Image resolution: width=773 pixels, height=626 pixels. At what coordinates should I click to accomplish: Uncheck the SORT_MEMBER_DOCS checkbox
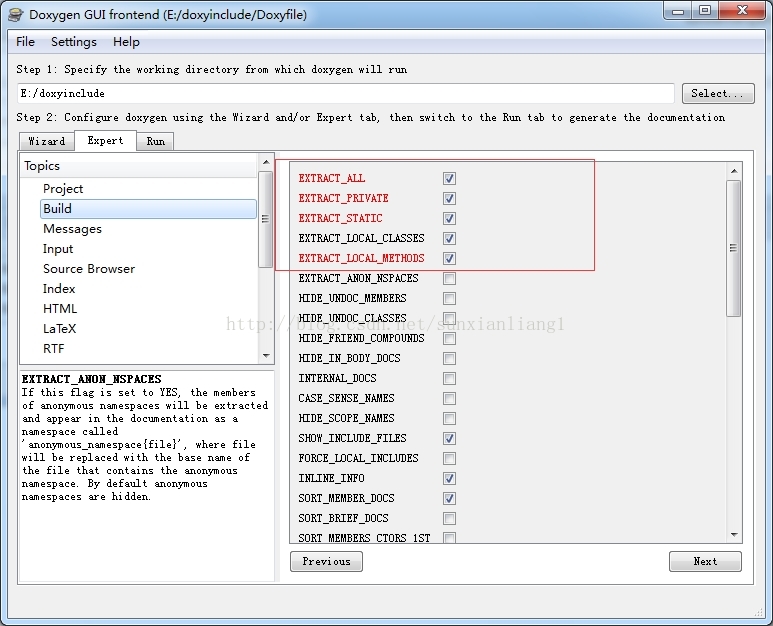pos(449,498)
